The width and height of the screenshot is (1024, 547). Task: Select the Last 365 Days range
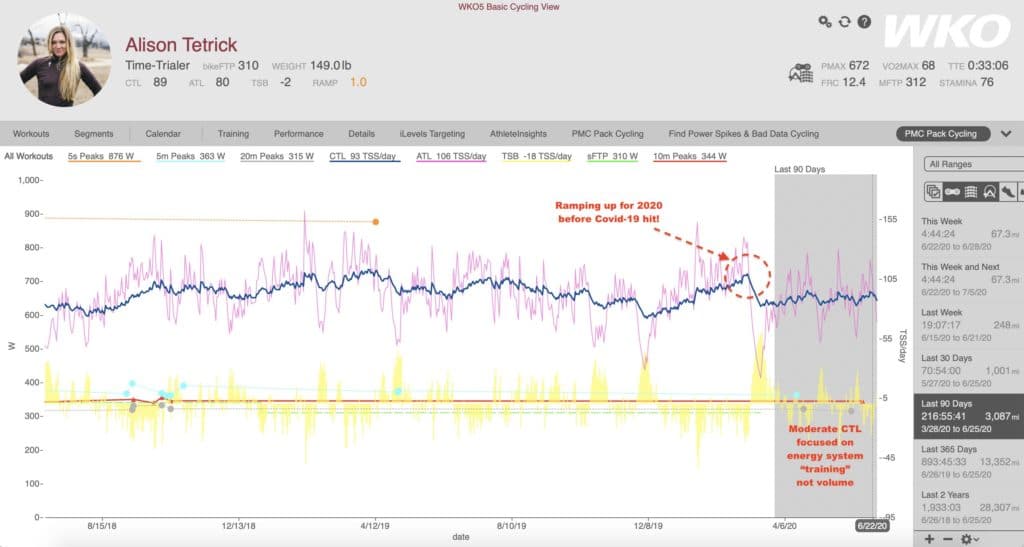(969, 461)
